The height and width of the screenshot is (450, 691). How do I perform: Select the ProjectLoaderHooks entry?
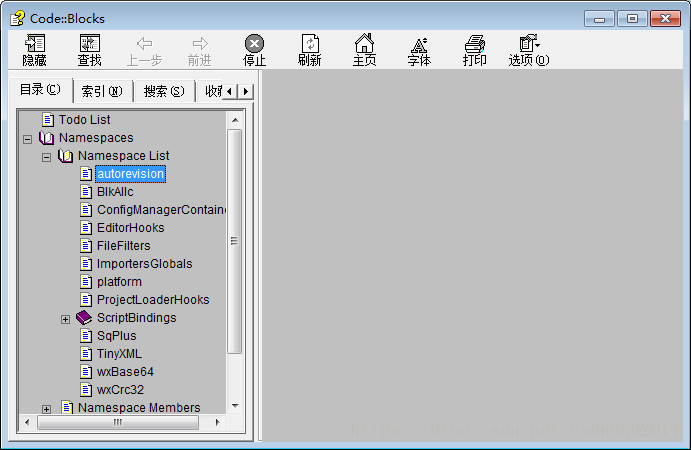pos(153,300)
